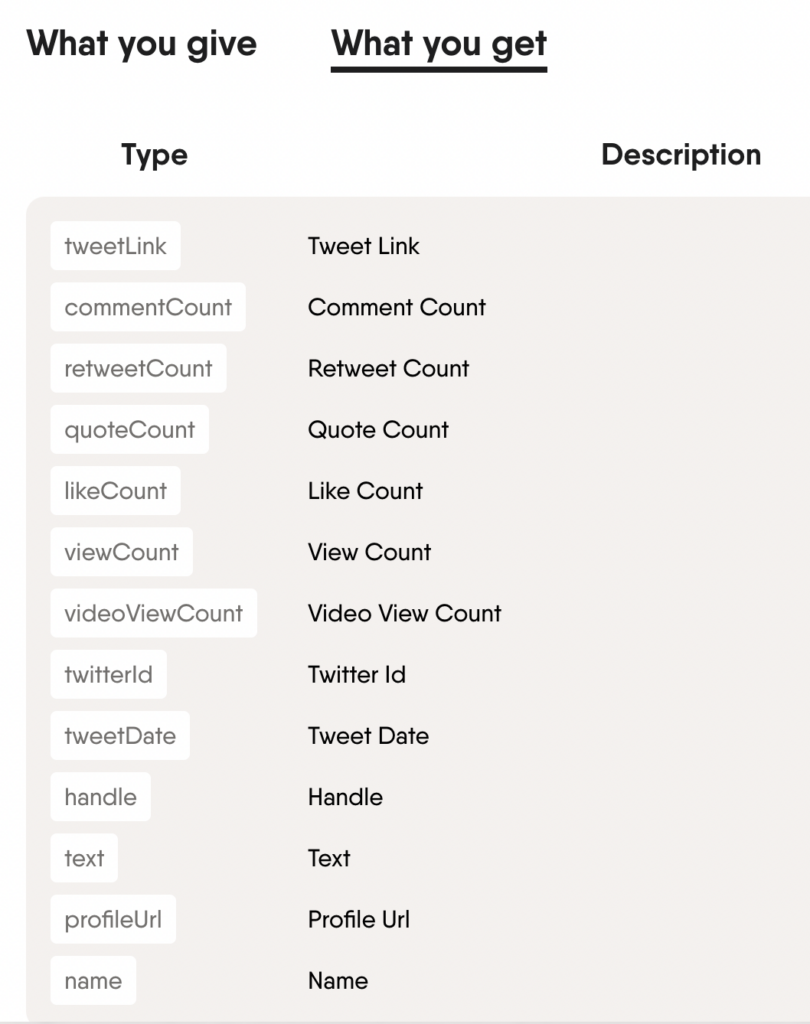The image size is (810, 1024).
Task: Click the videoViewCount type badge
Action: pos(153,613)
